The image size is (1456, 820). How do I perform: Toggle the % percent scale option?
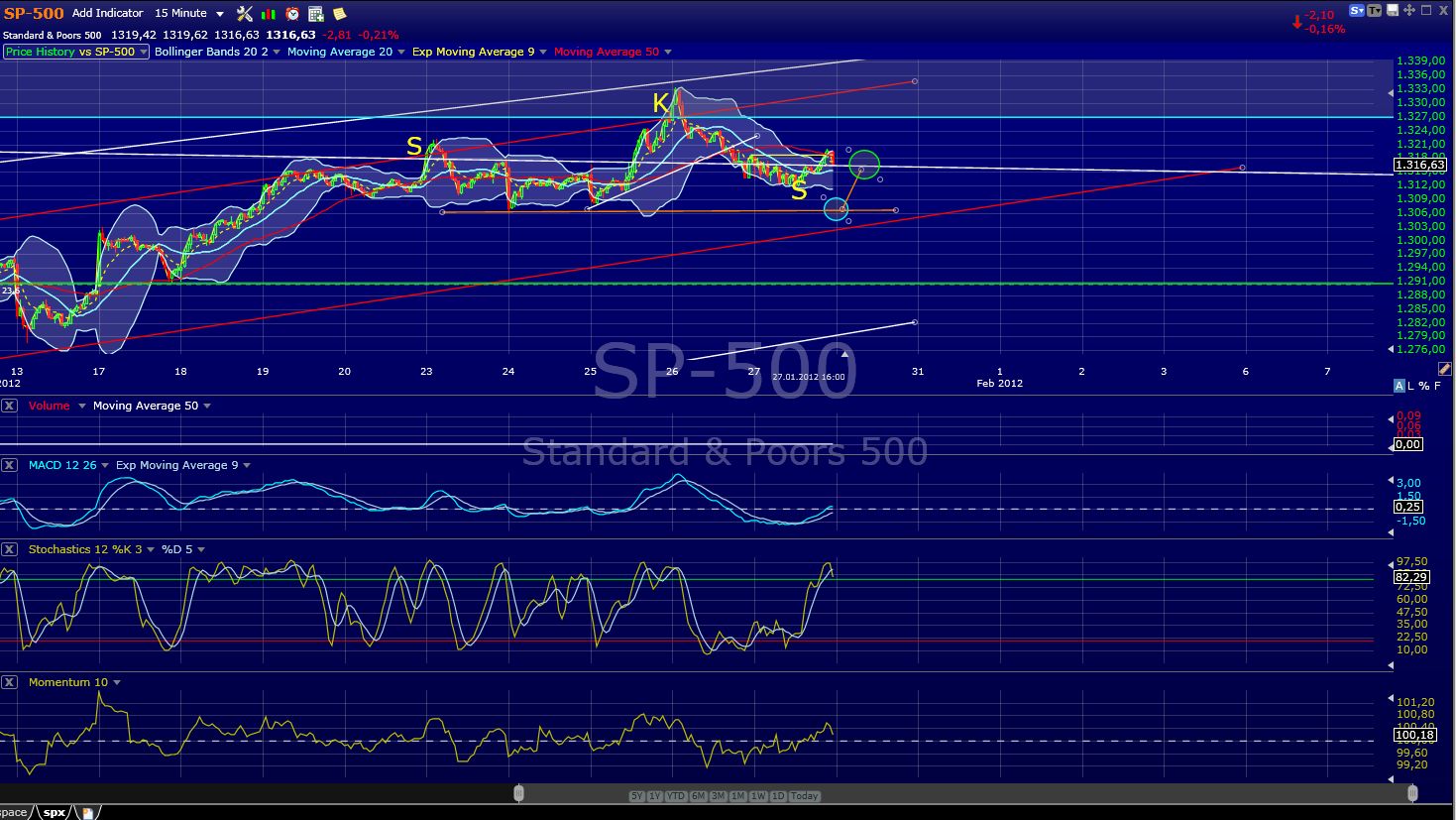(1424, 386)
